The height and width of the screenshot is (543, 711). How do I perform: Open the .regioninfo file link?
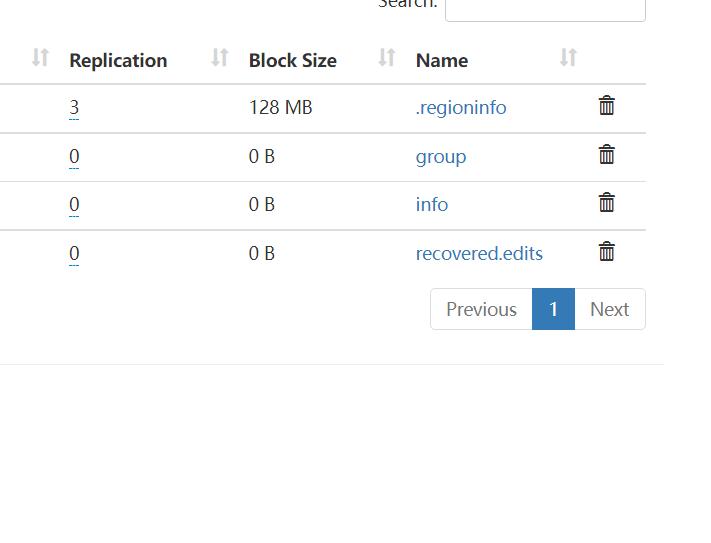coord(461,107)
